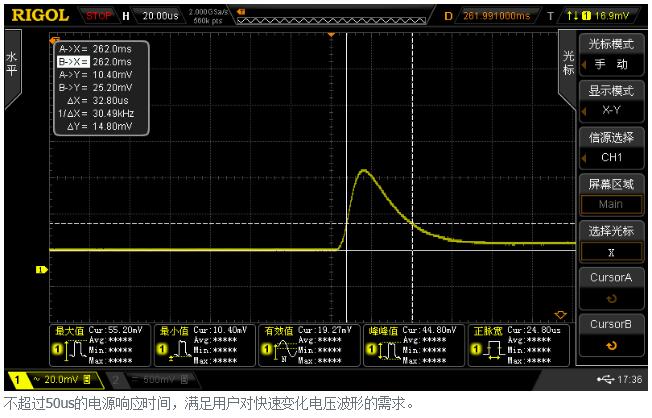This screenshot has width=652, height=418.
Task: Click the USB connection status icon
Action: (x=606, y=380)
